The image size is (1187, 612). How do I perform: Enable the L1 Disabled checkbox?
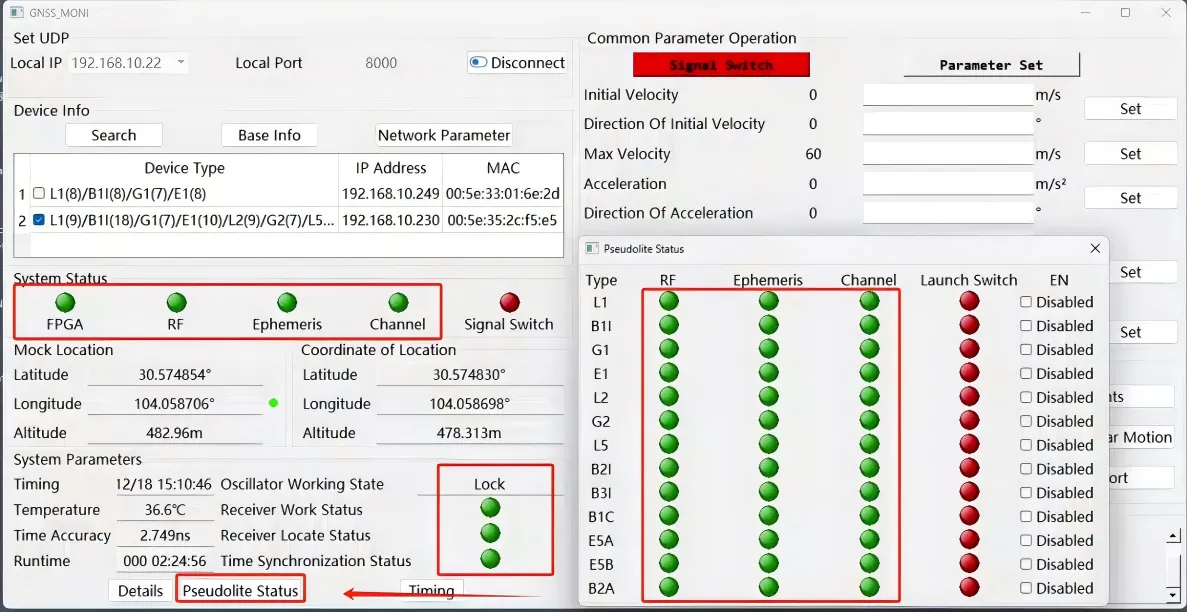[1026, 302]
